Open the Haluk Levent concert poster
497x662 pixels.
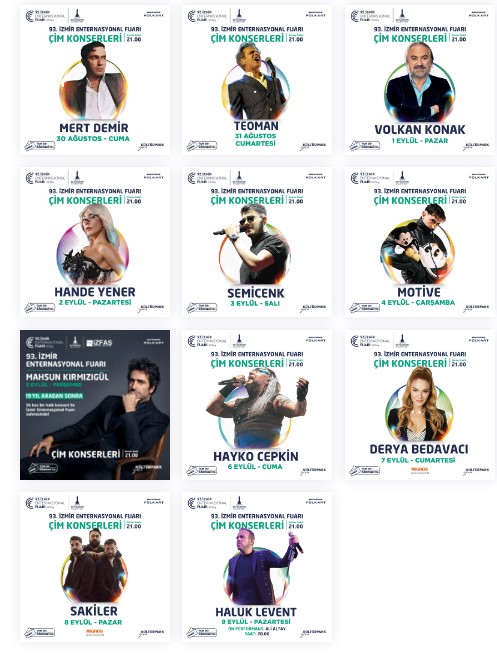257,567
